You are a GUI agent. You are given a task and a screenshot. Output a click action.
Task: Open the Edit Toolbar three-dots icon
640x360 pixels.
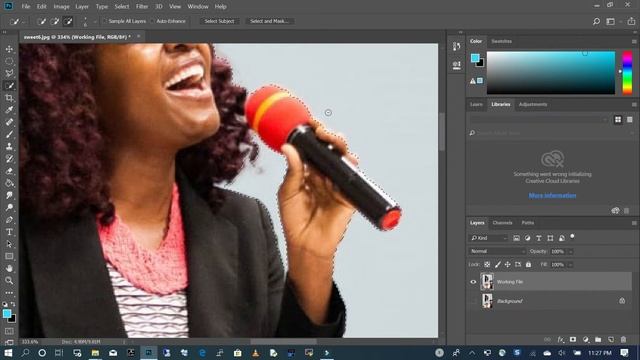9,293
